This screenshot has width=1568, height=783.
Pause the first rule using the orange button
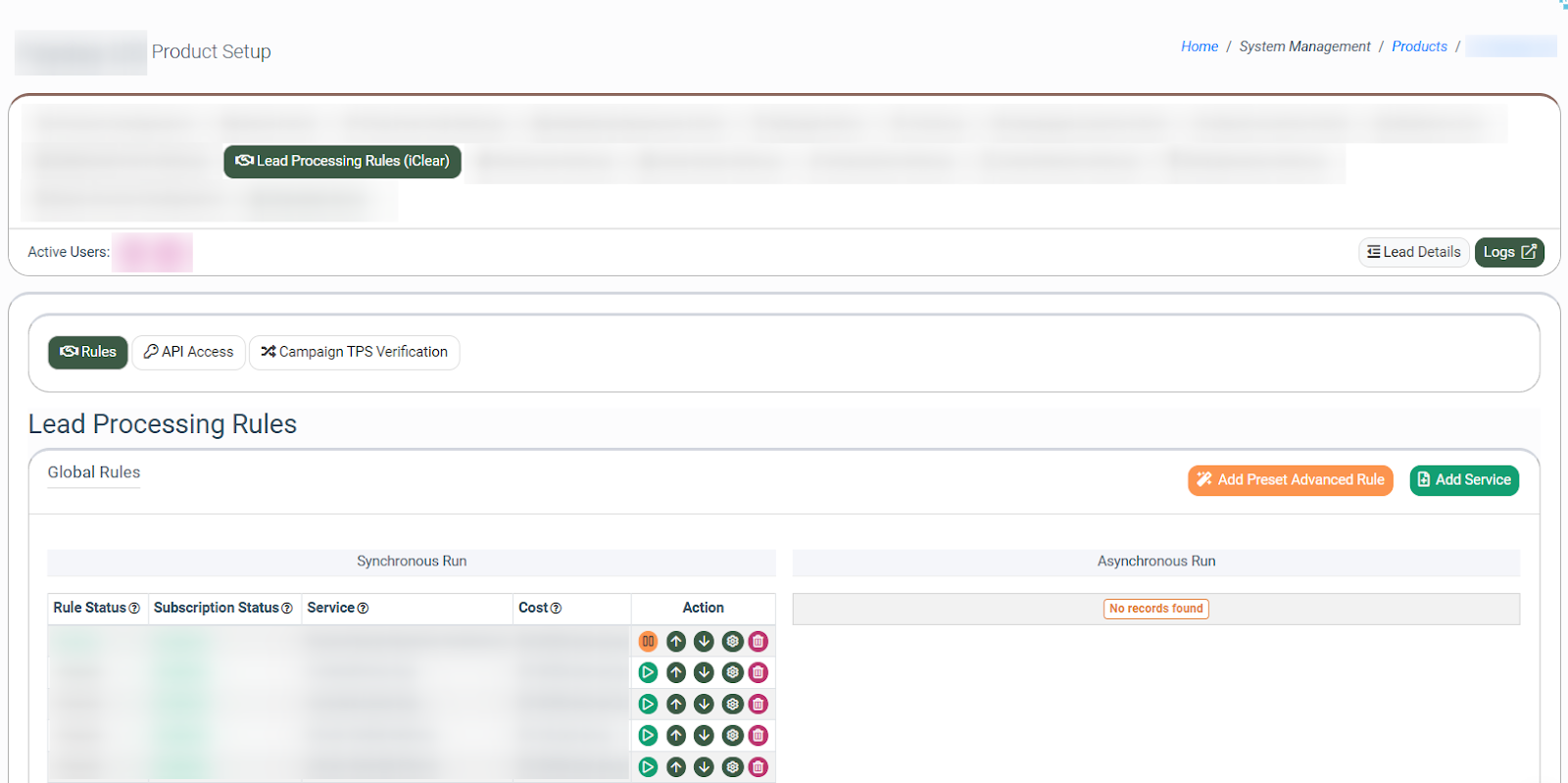(648, 642)
